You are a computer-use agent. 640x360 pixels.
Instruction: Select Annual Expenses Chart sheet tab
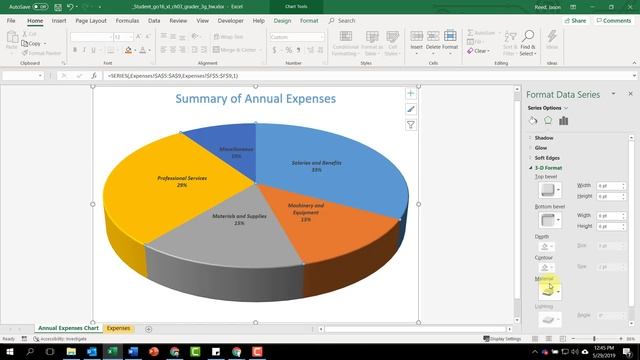(68, 328)
